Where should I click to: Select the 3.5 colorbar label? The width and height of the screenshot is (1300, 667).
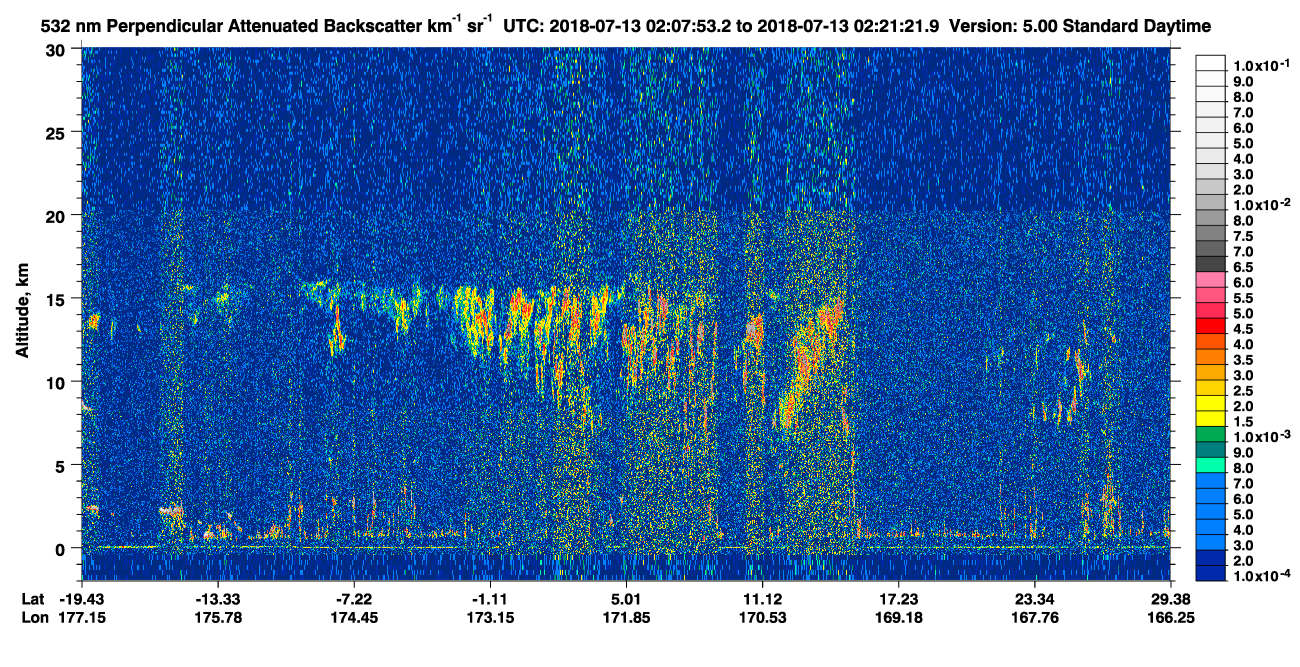click(x=1244, y=360)
